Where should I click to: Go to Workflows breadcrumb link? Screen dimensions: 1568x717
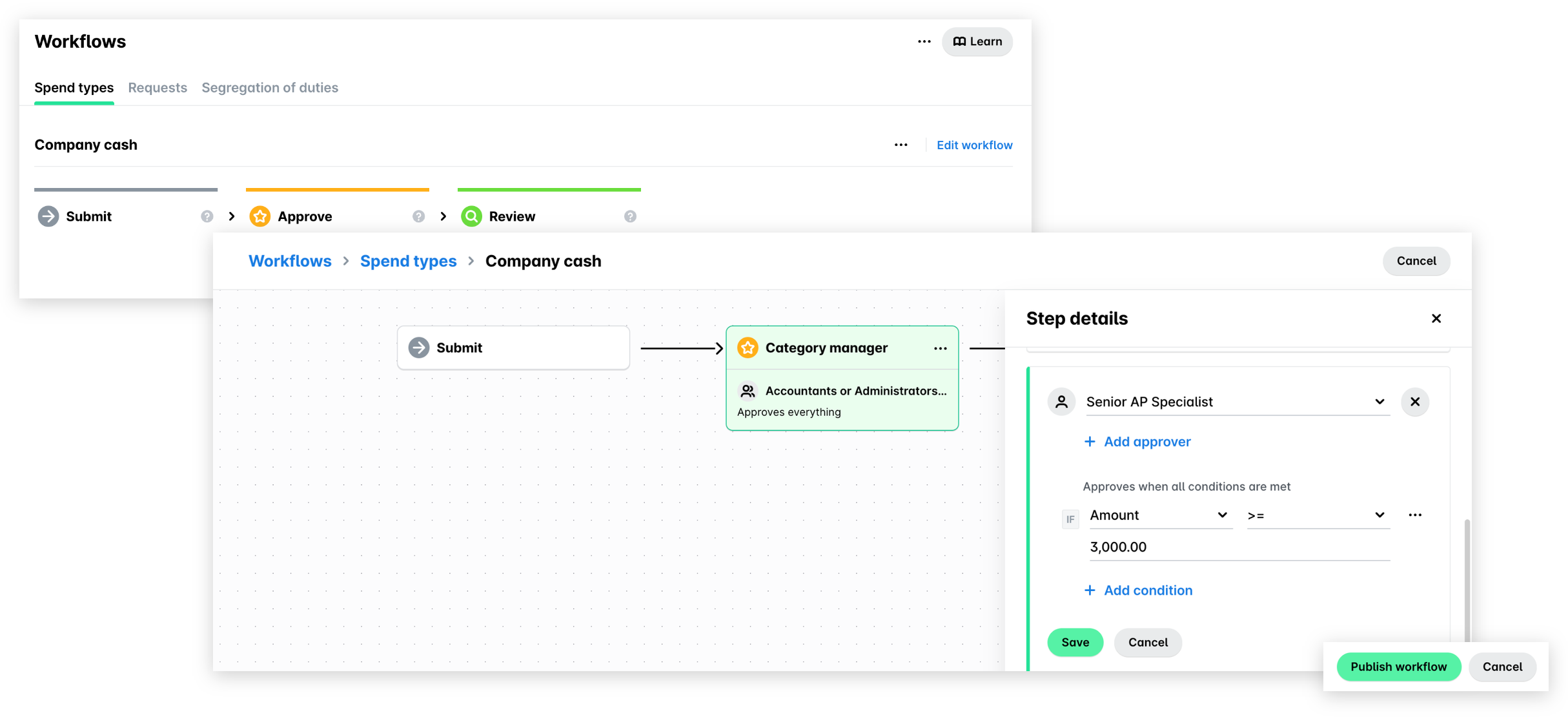click(x=290, y=261)
